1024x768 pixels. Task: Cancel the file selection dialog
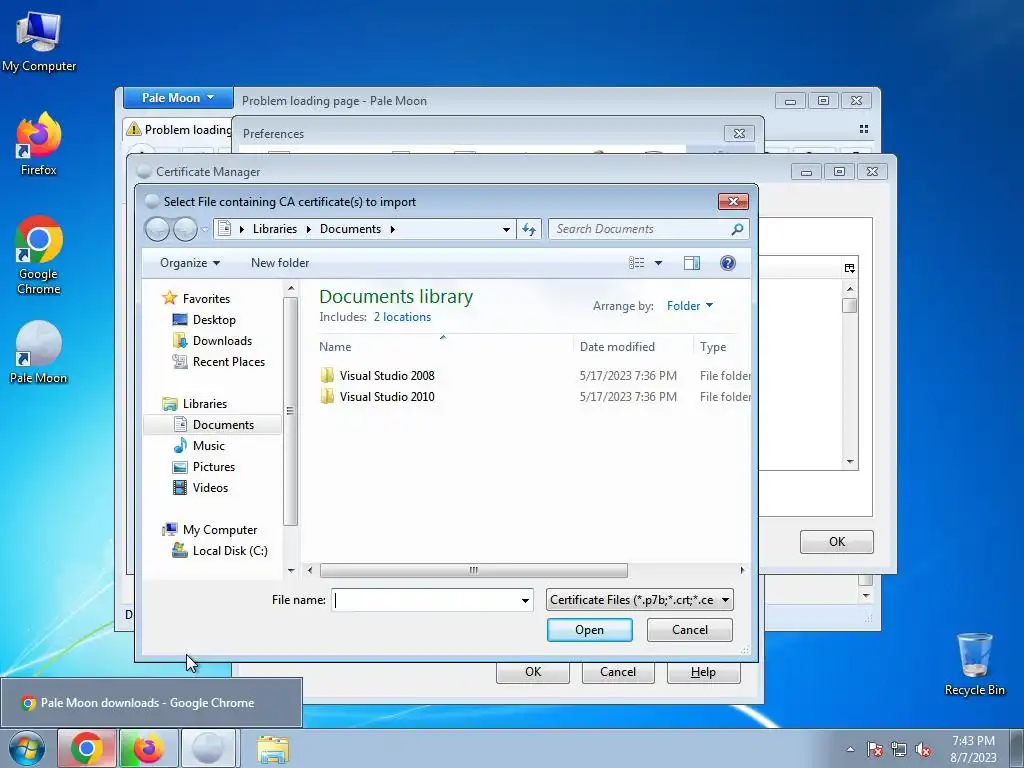tap(690, 630)
